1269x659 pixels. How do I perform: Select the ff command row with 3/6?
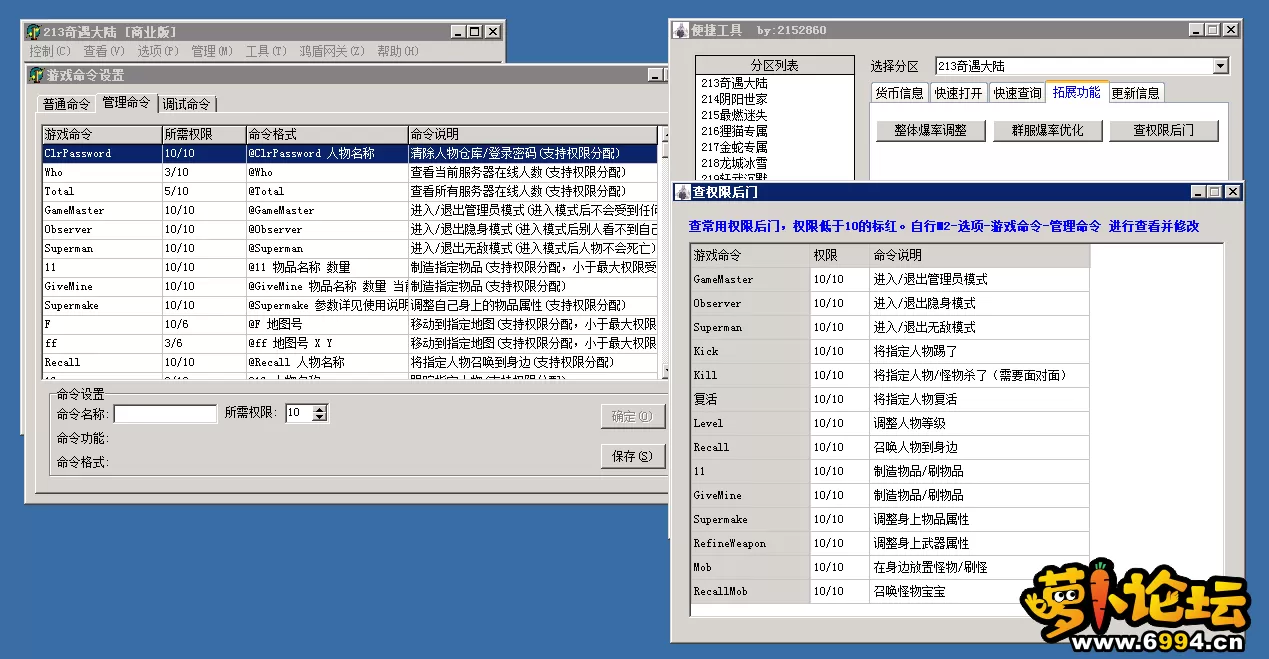click(350, 343)
